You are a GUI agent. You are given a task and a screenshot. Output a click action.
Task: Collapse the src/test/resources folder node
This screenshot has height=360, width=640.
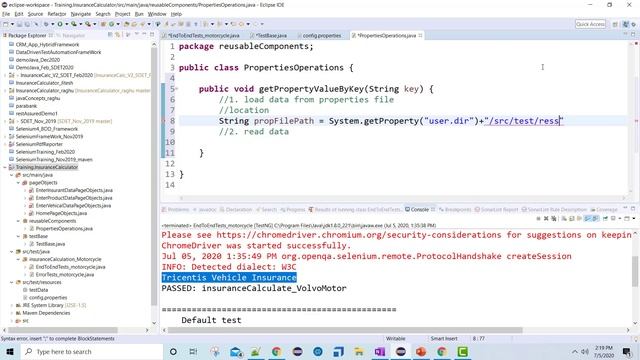[11, 282]
